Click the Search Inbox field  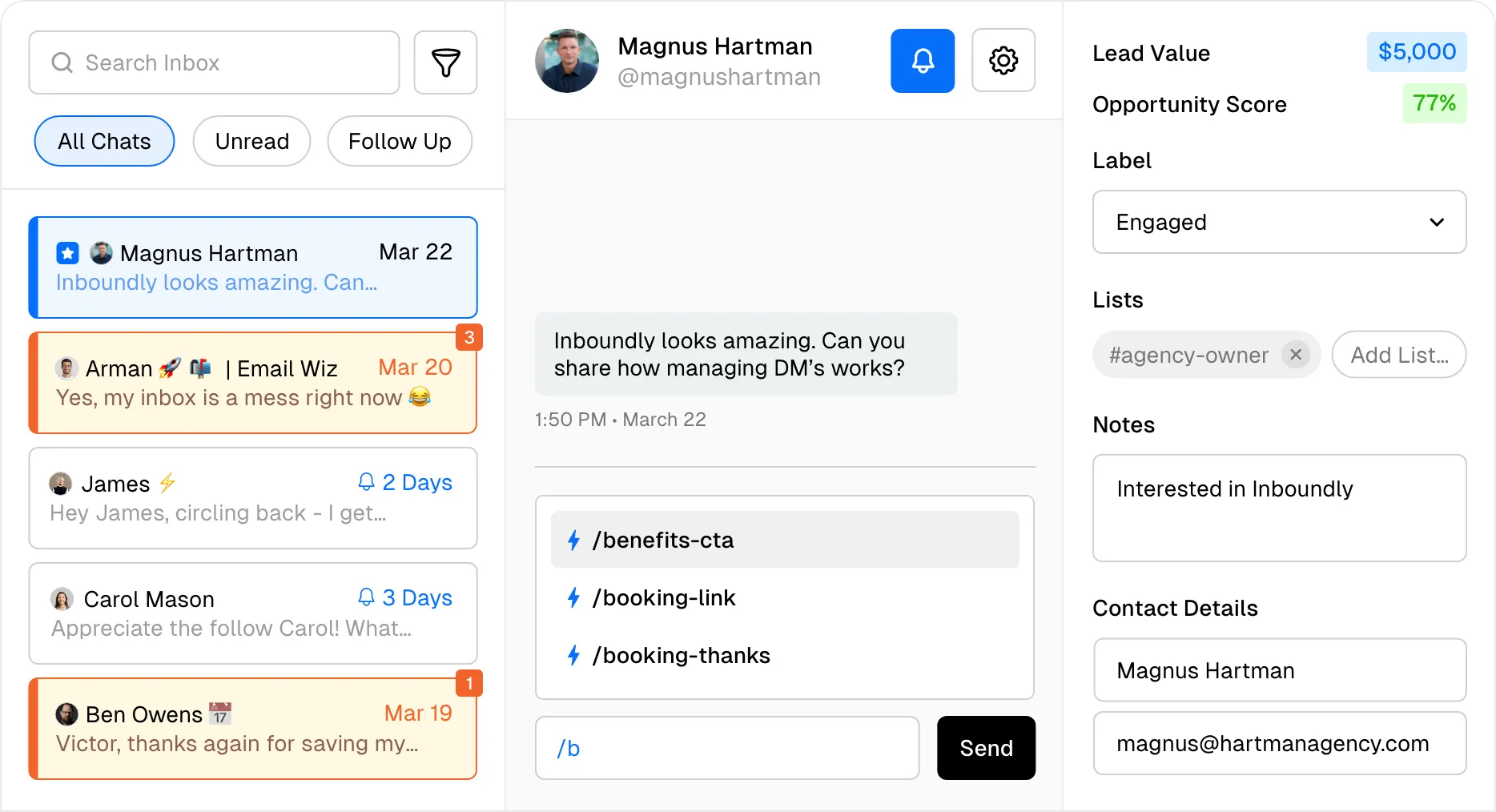pos(214,62)
